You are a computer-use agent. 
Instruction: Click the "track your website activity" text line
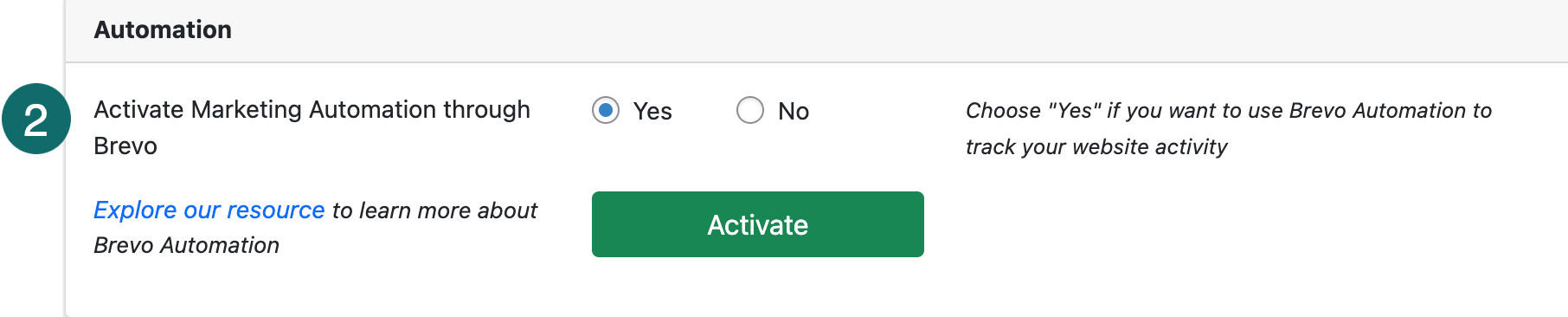(x=1096, y=147)
